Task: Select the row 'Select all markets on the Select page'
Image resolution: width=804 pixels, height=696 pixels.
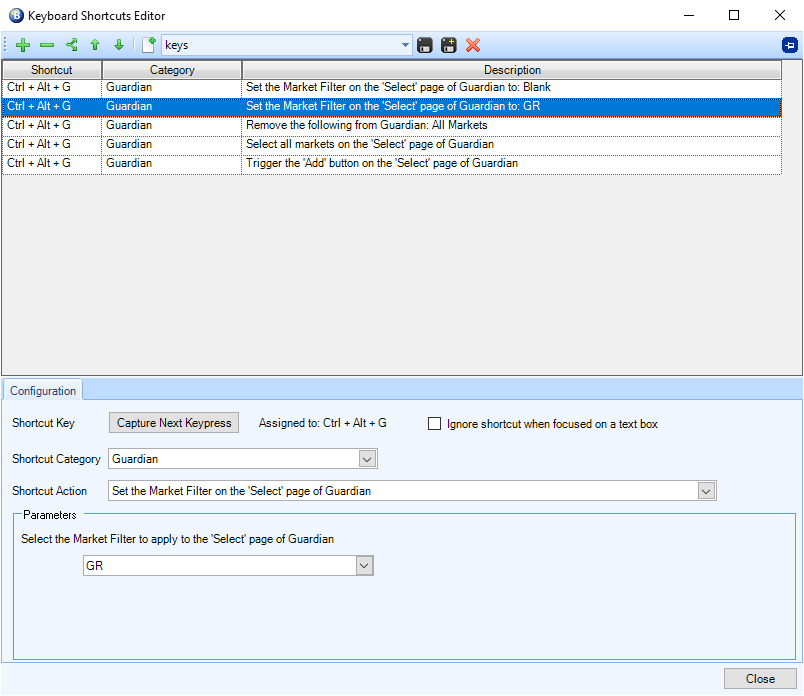Action: (x=392, y=145)
